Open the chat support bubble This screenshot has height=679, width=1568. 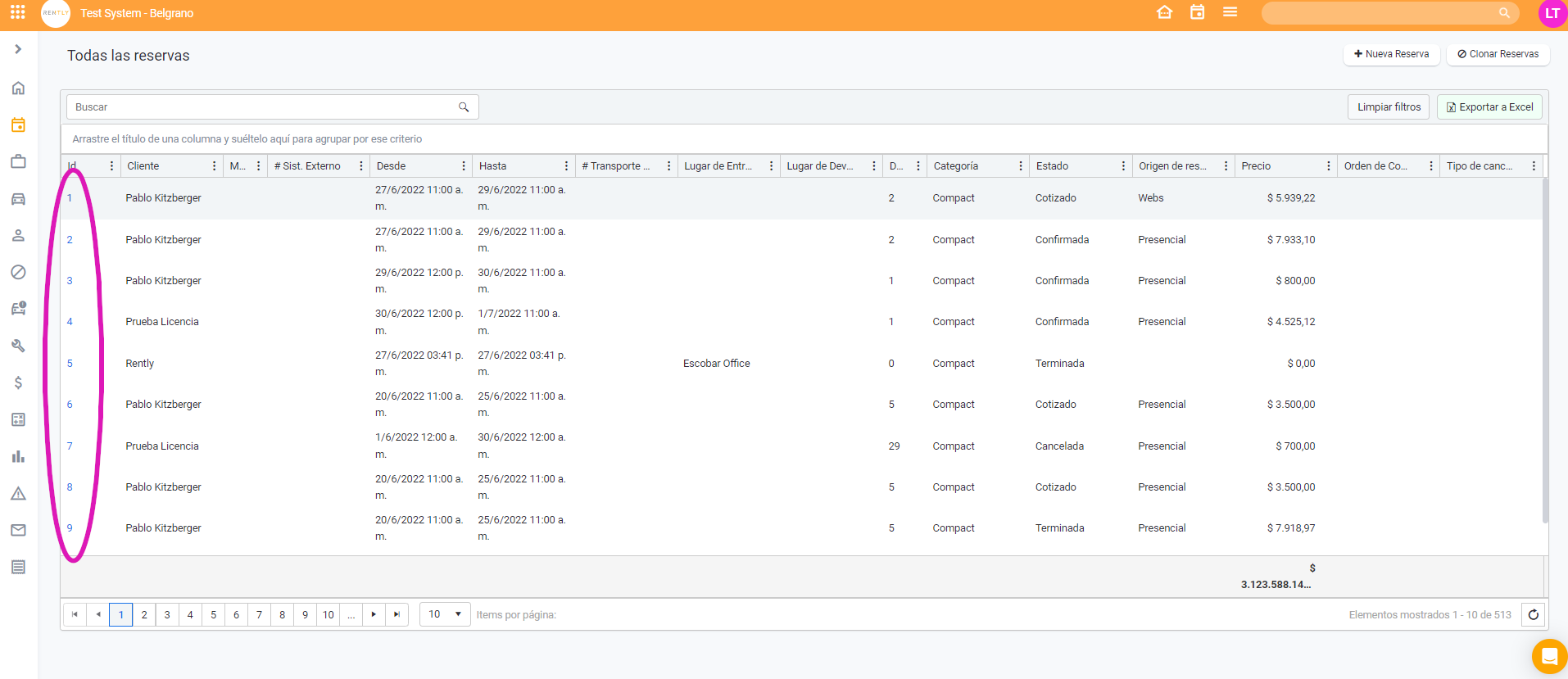[x=1548, y=656]
